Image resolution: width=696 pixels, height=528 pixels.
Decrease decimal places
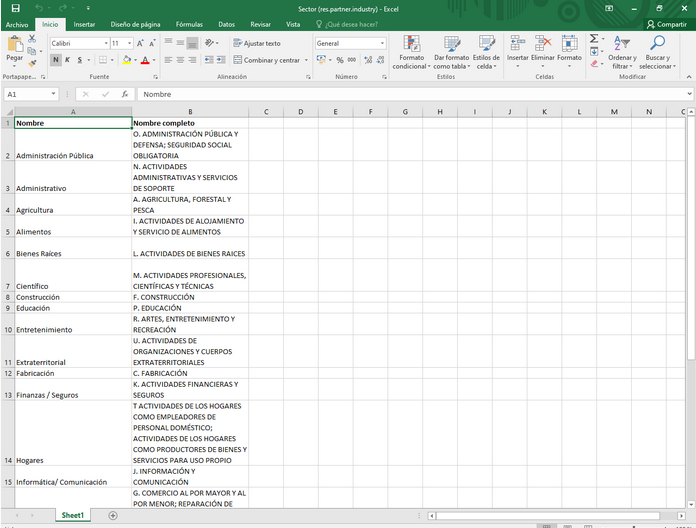coord(380,60)
